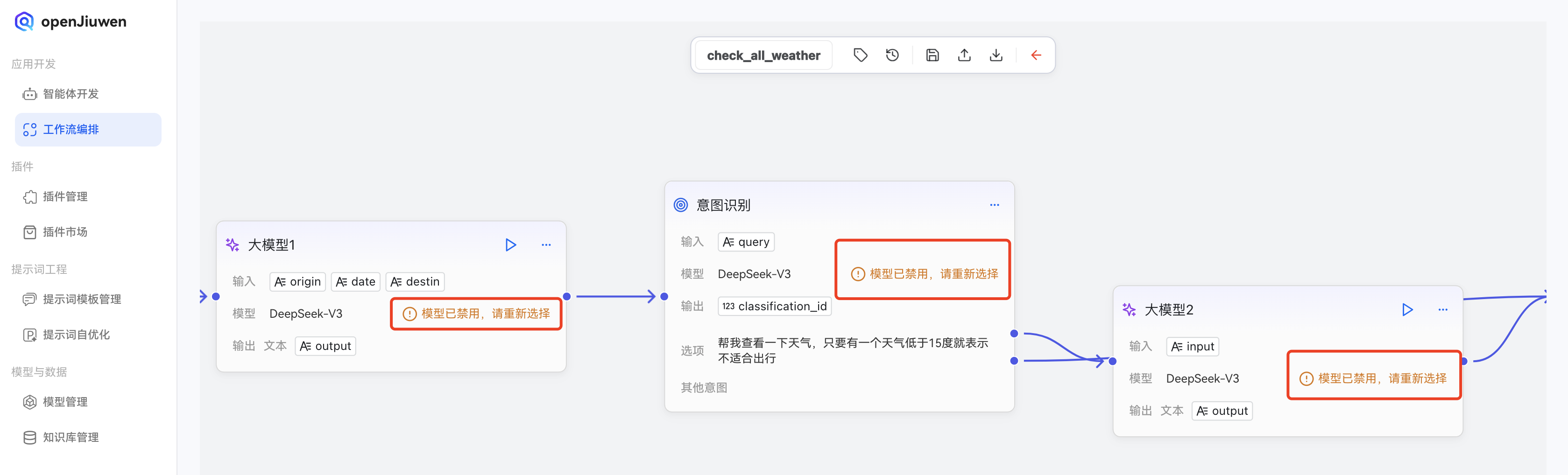Open the more options menu on 大模型1 node
The image size is (1568, 475).
pyautogui.click(x=546, y=244)
